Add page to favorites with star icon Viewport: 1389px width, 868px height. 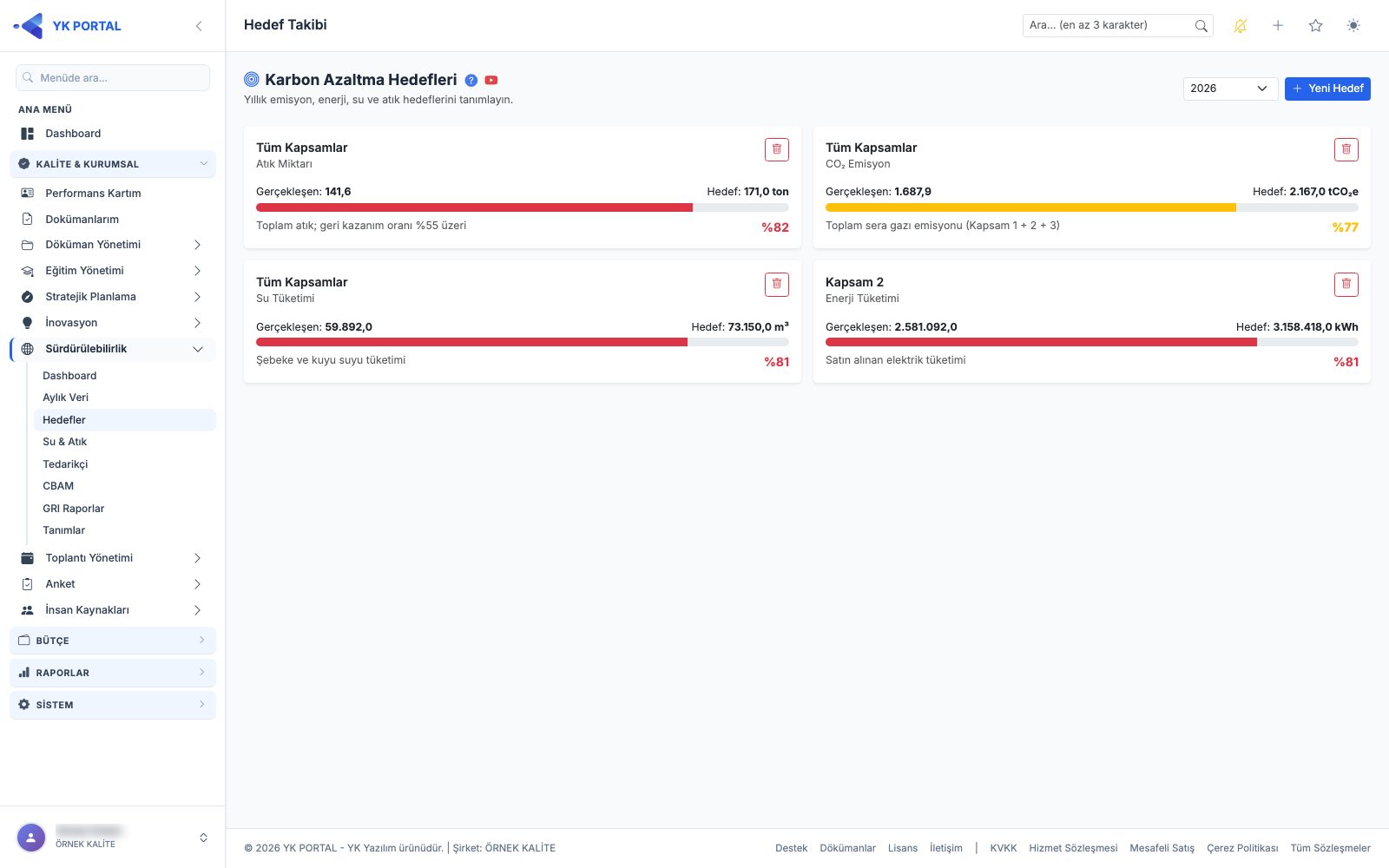click(x=1316, y=26)
